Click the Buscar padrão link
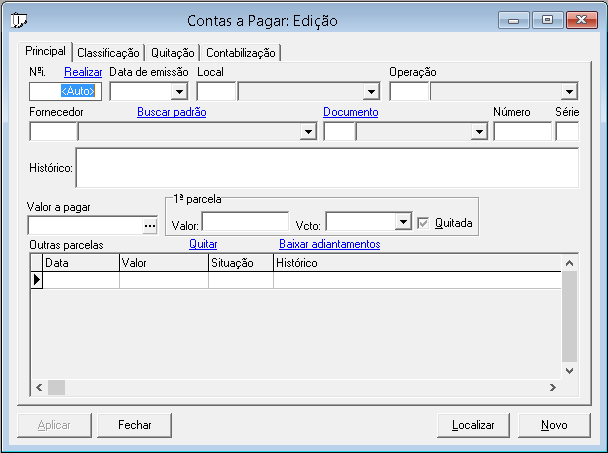The width and height of the screenshot is (608, 453). (171, 112)
